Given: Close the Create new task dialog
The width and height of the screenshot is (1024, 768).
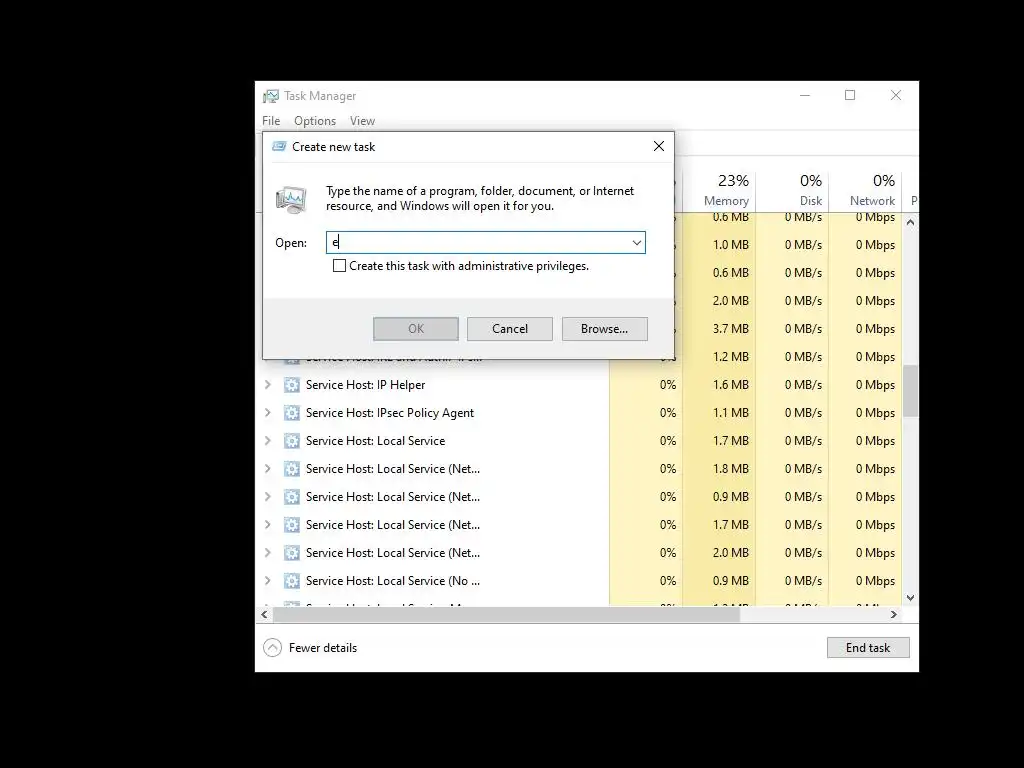Looking at the screenshot, I should [659, 146].
